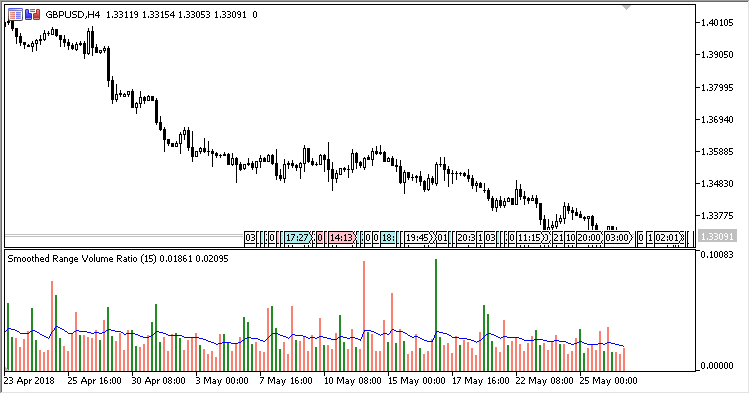Click the current price label 1.33091
The height and width of the screenshot is (394, 750).
[716, 236]
